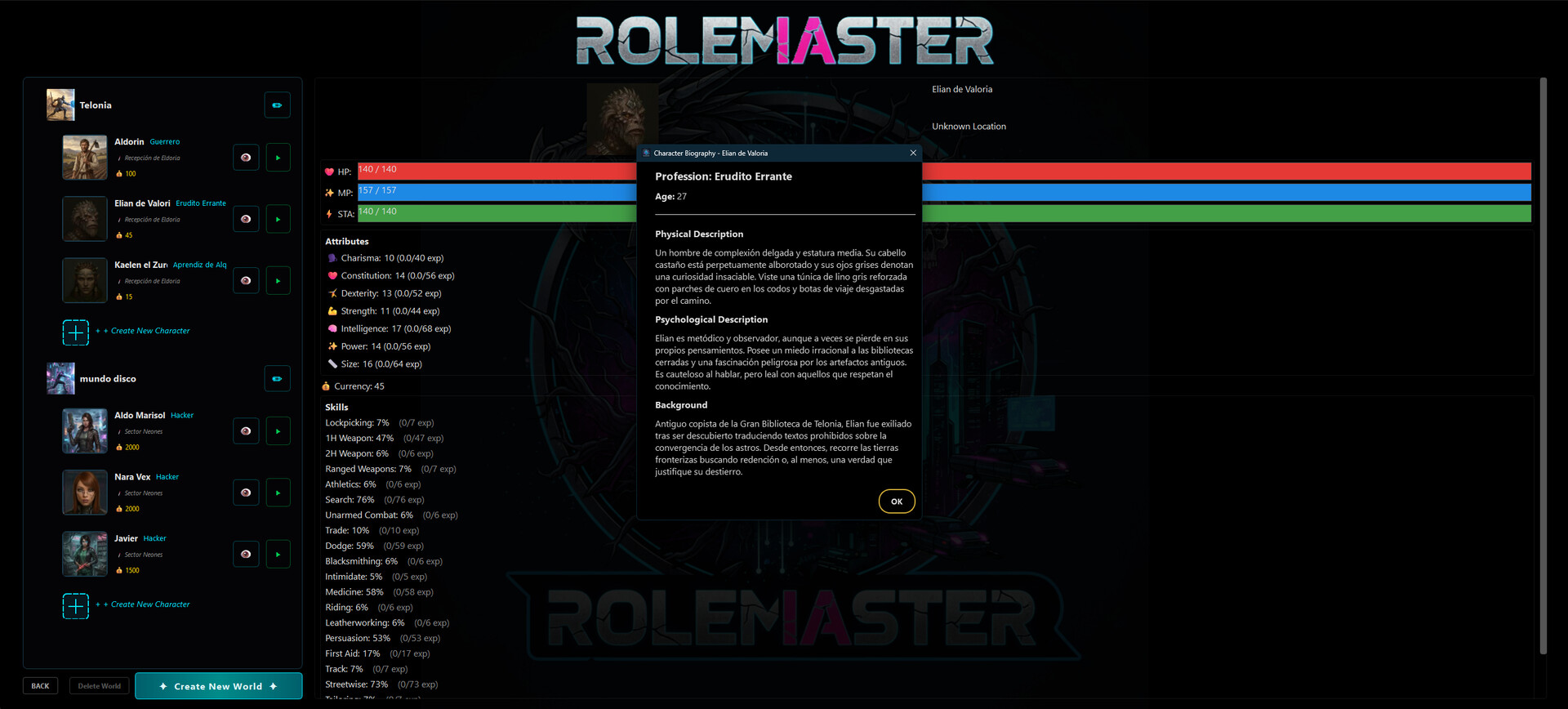This screenshot has width=1568, height=709.
Task: Open Create New Character link in Telonia
Action: coord(143,331)
